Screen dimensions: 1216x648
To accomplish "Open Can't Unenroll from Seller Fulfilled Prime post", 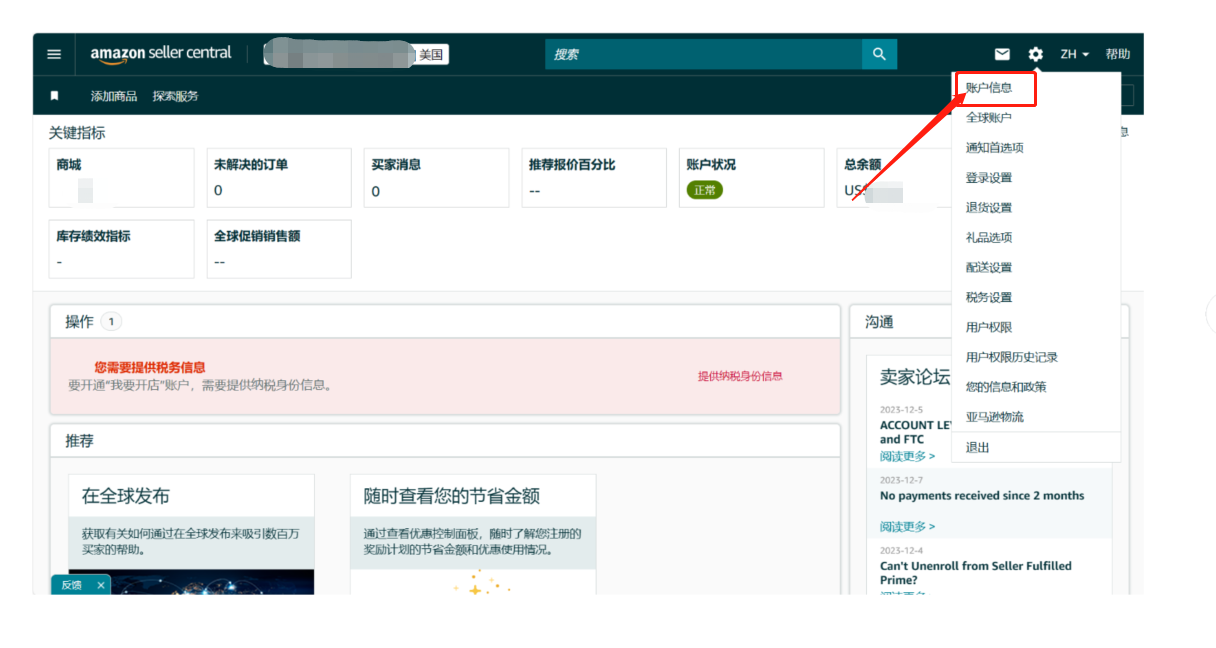I will [975, 573].
